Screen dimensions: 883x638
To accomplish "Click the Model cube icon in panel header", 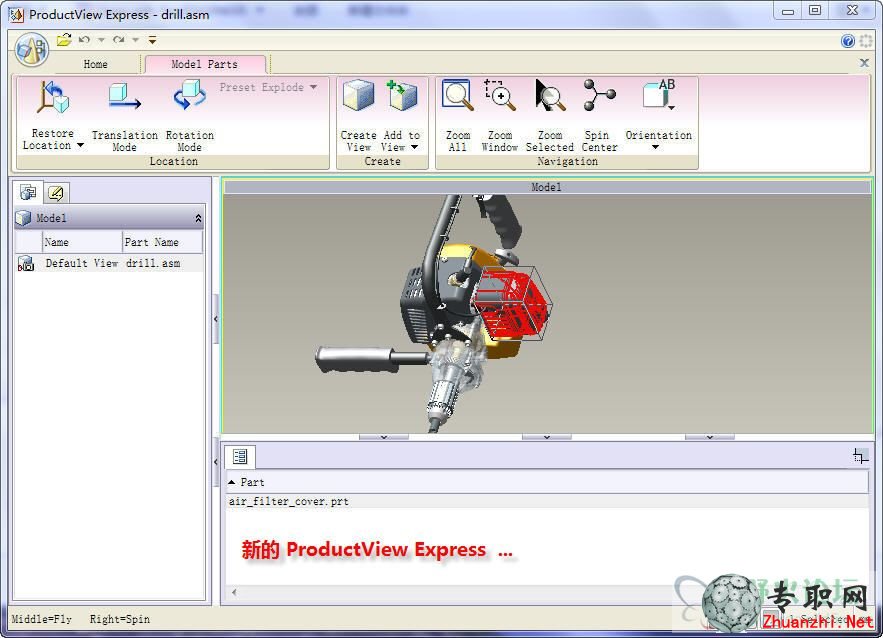I will [x=24, y=218].
